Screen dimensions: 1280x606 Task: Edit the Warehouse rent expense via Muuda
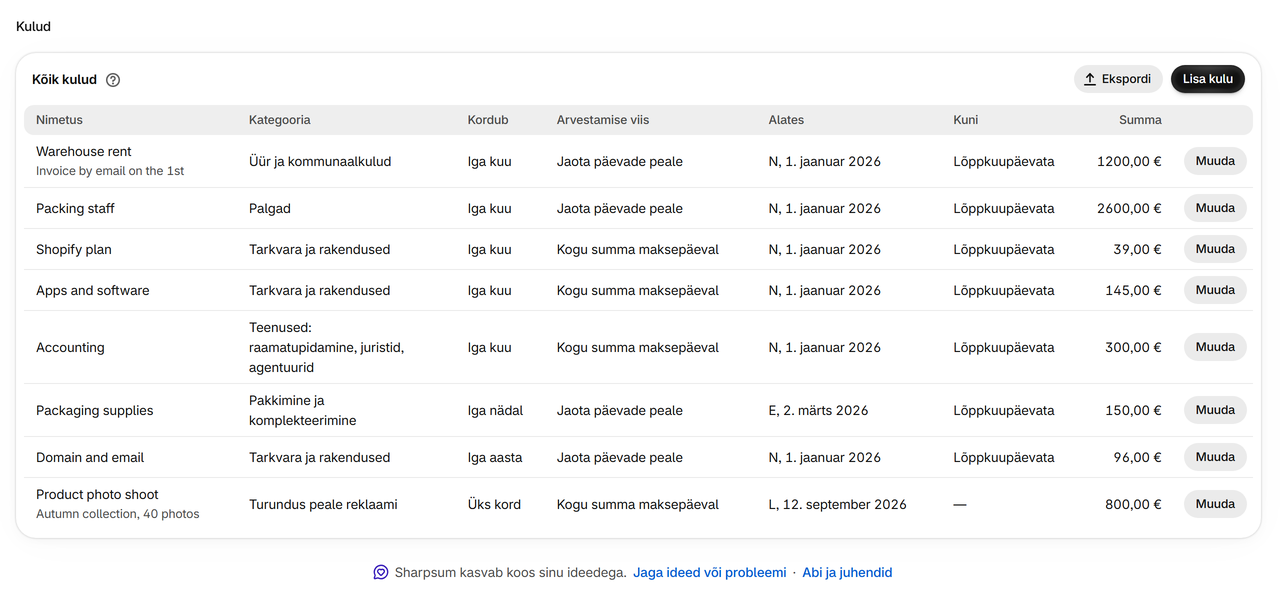point(1215,161)
